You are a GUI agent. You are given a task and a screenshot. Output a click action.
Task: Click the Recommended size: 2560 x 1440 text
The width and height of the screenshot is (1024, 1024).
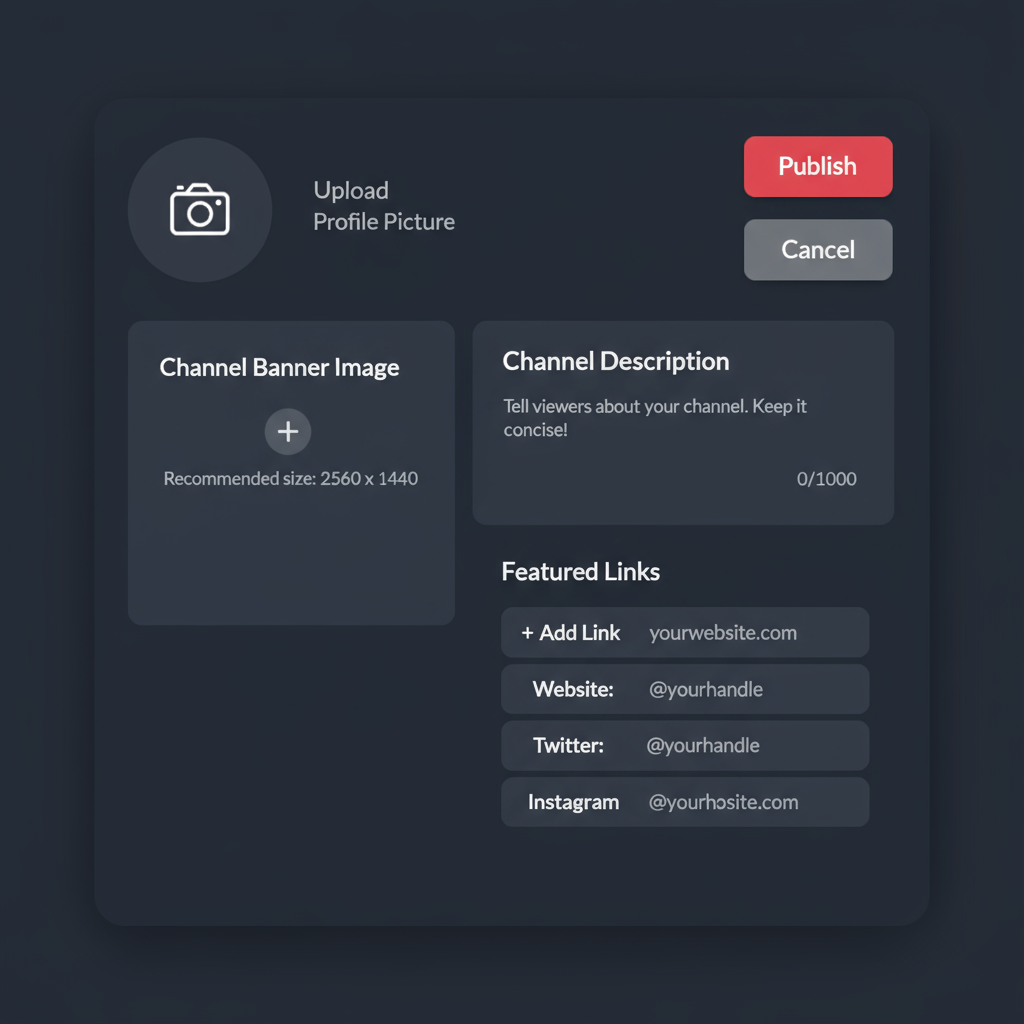(x=291, y=479)
